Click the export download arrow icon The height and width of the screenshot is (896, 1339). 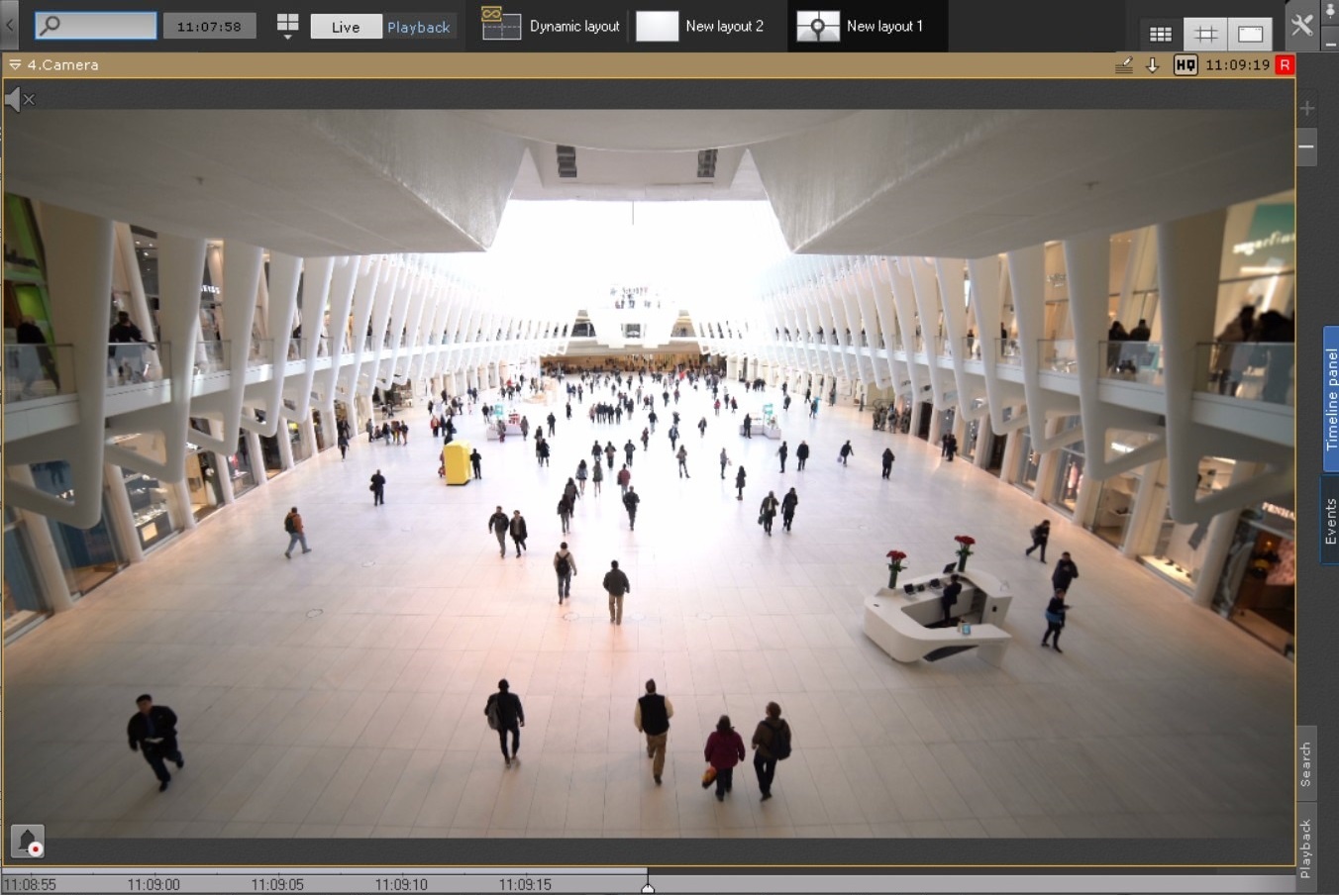pos(1152,65)
